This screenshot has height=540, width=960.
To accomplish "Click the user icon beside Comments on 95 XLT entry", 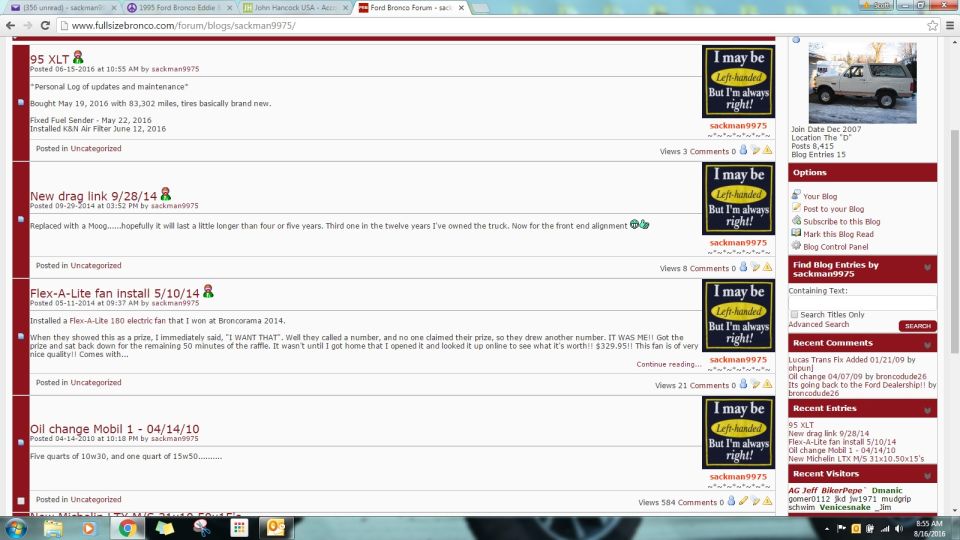I will [x=743, y=150].
